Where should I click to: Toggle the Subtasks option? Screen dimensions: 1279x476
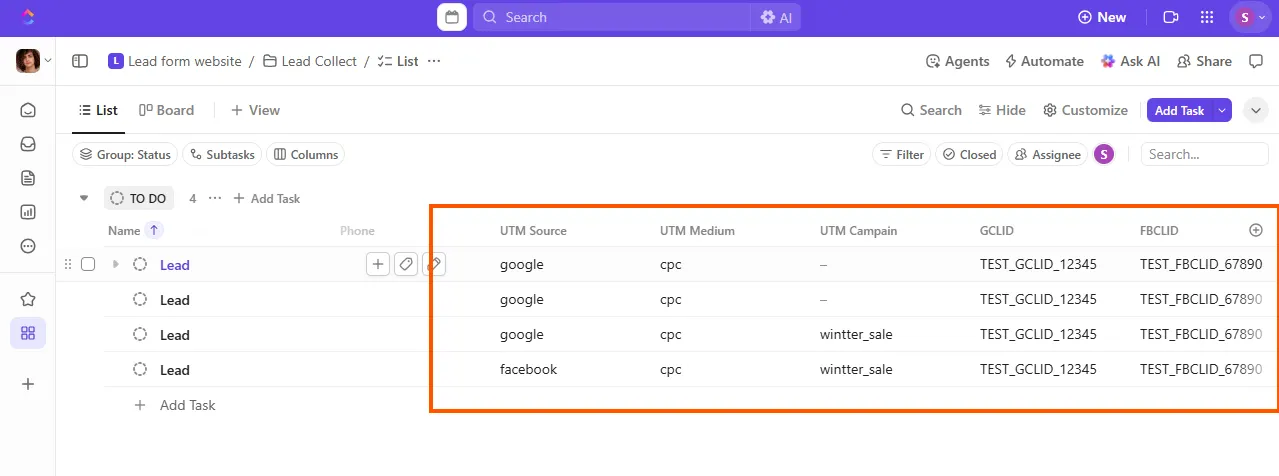point(223,155)
